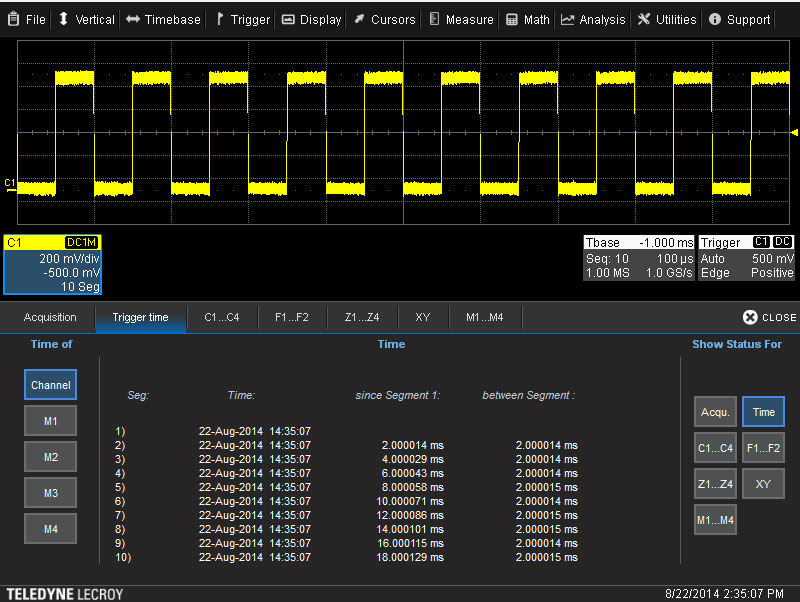Show status for XY display

[763, 484]
